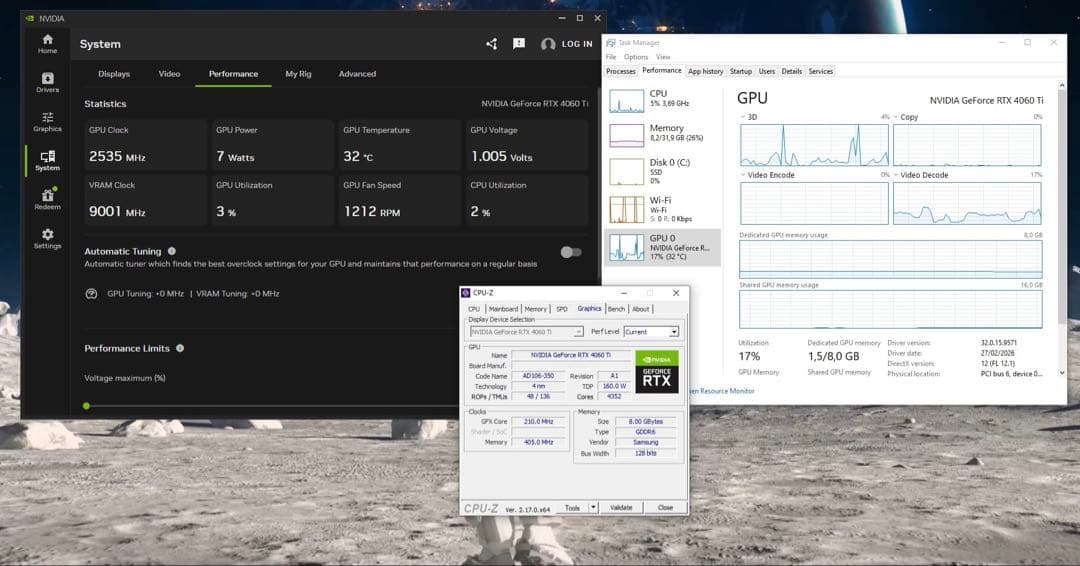Screen dimensions: 1080x566
Task: Open the Video Encode graph dropdown
Action: coord(742,175)
